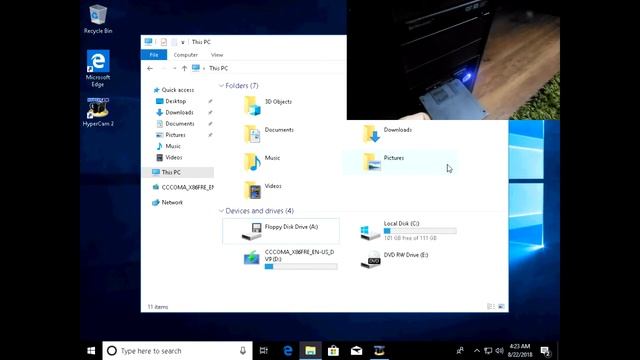Click This PC in the address bar
640x360 pixels.
click(x=218, y=68)
